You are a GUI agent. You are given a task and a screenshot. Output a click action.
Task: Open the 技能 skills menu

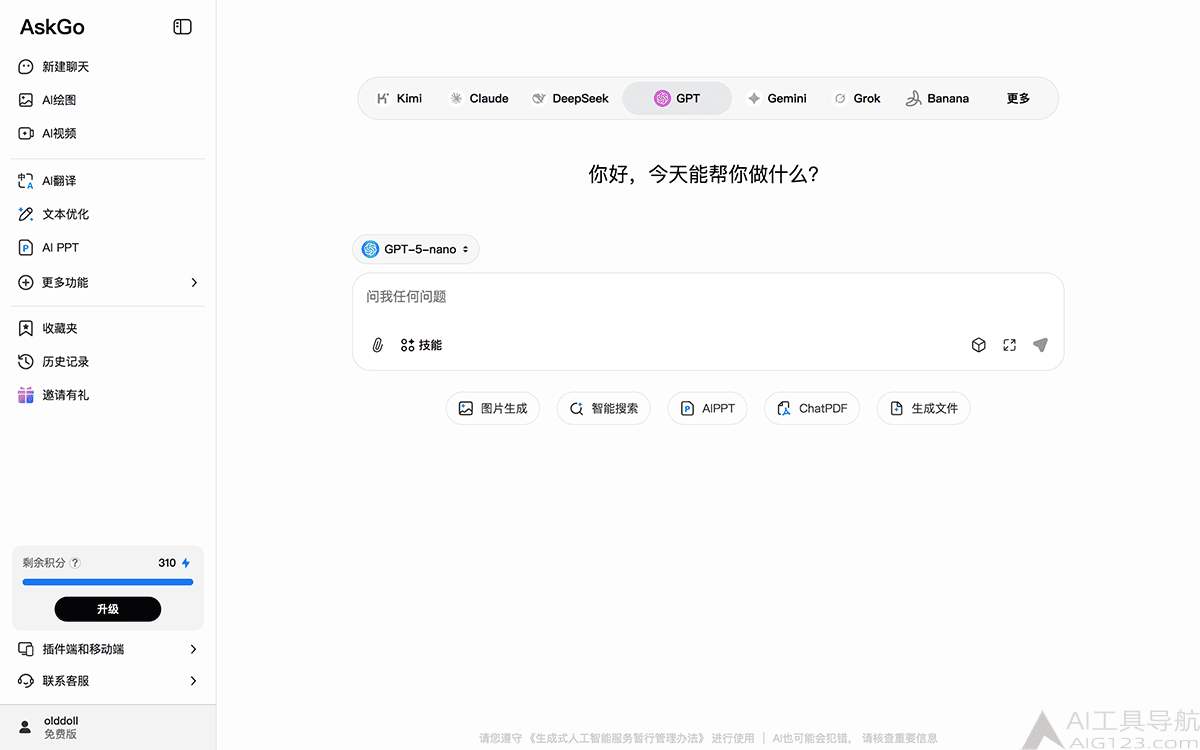coord(421,345)
